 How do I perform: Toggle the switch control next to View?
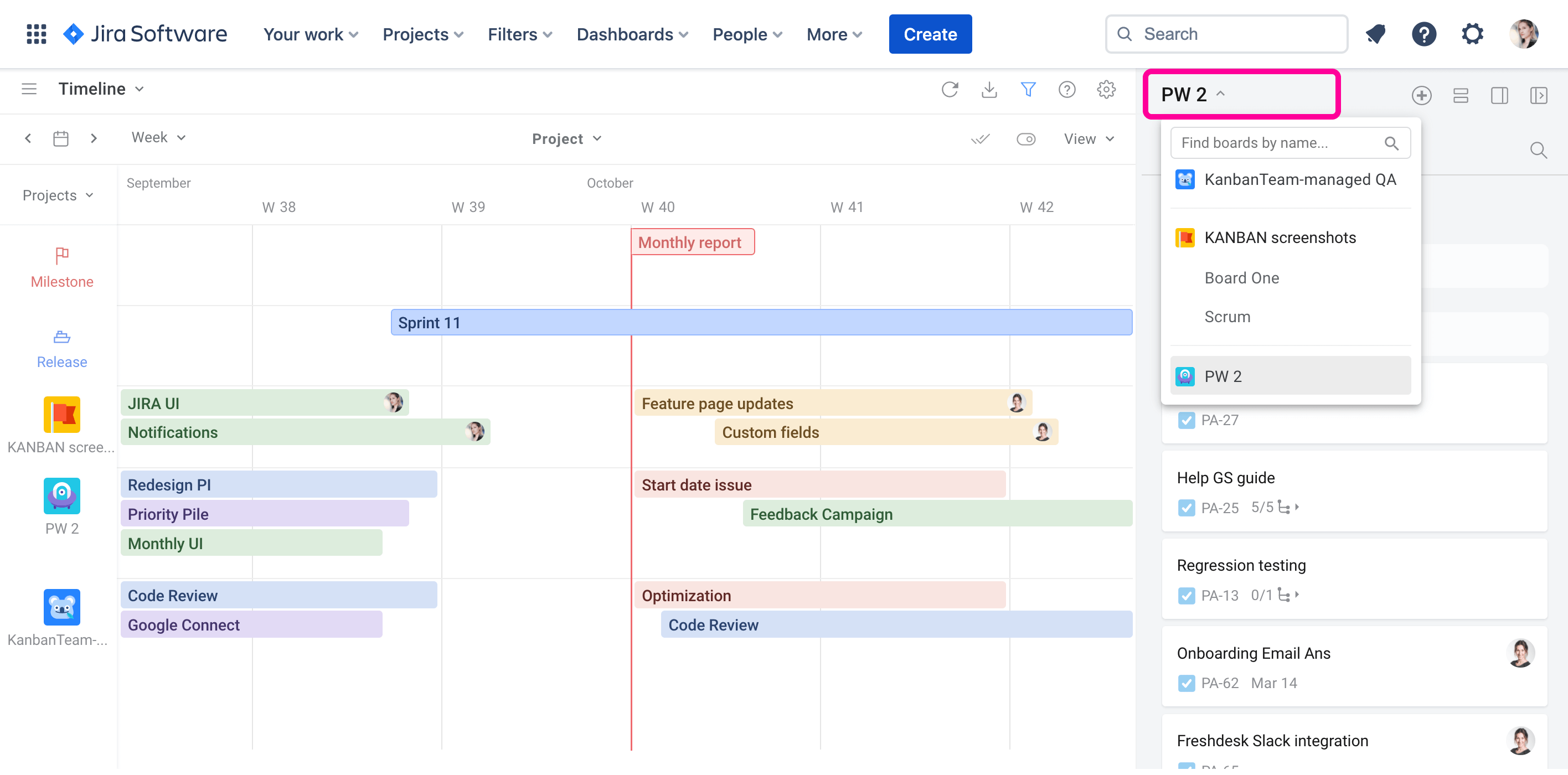point(1027,139)
